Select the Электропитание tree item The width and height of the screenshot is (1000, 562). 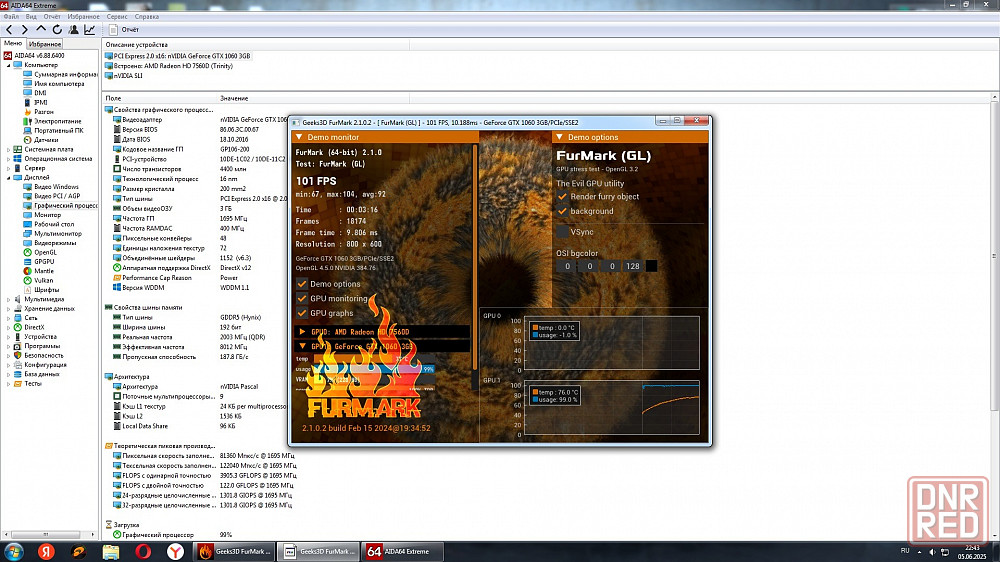(x=52, y=121)
